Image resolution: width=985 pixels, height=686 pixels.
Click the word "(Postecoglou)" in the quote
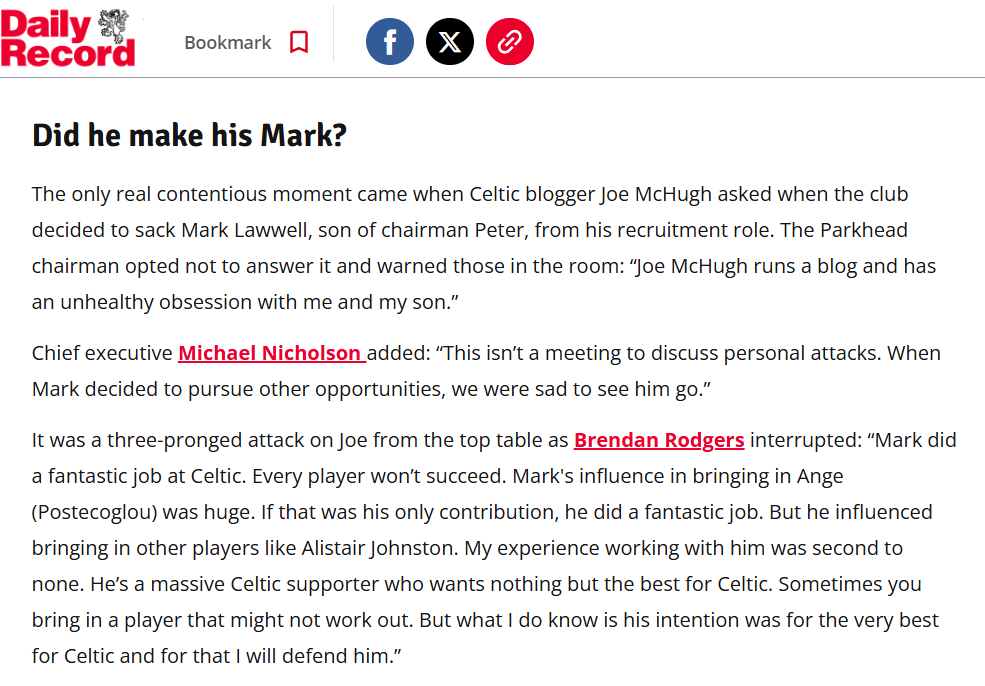[x=94, y=512]
